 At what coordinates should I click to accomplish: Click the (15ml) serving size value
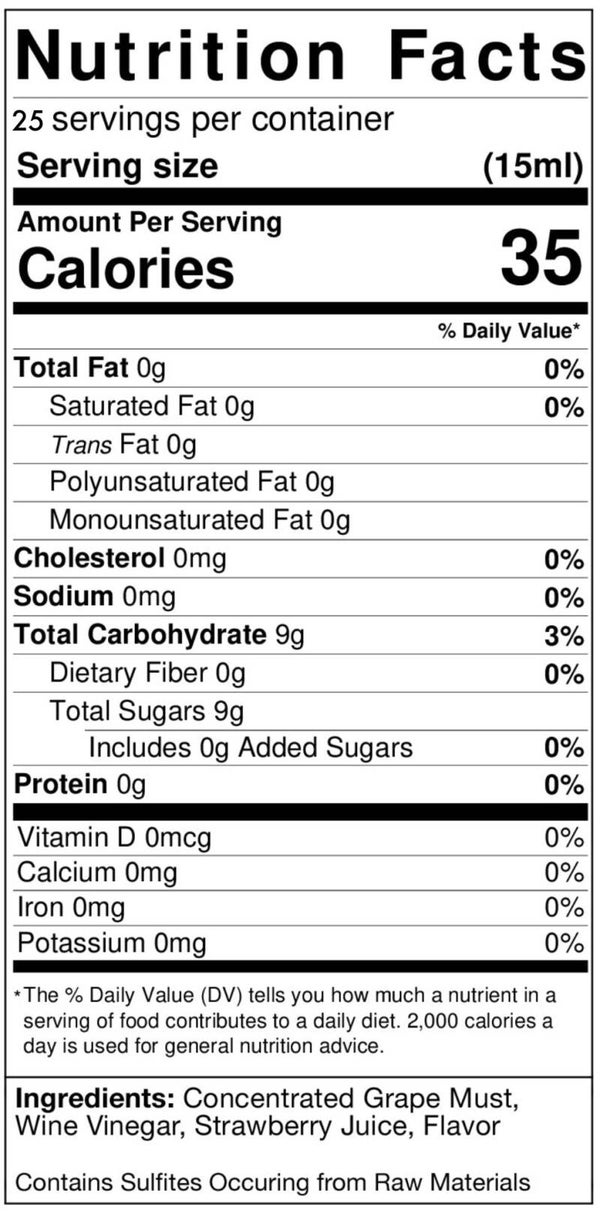coord(532,165)
